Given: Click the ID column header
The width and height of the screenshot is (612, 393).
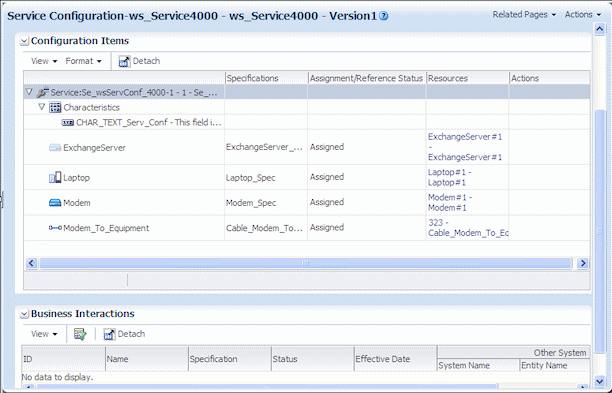Looking at the screenshot, I should (x=64, y=359).
